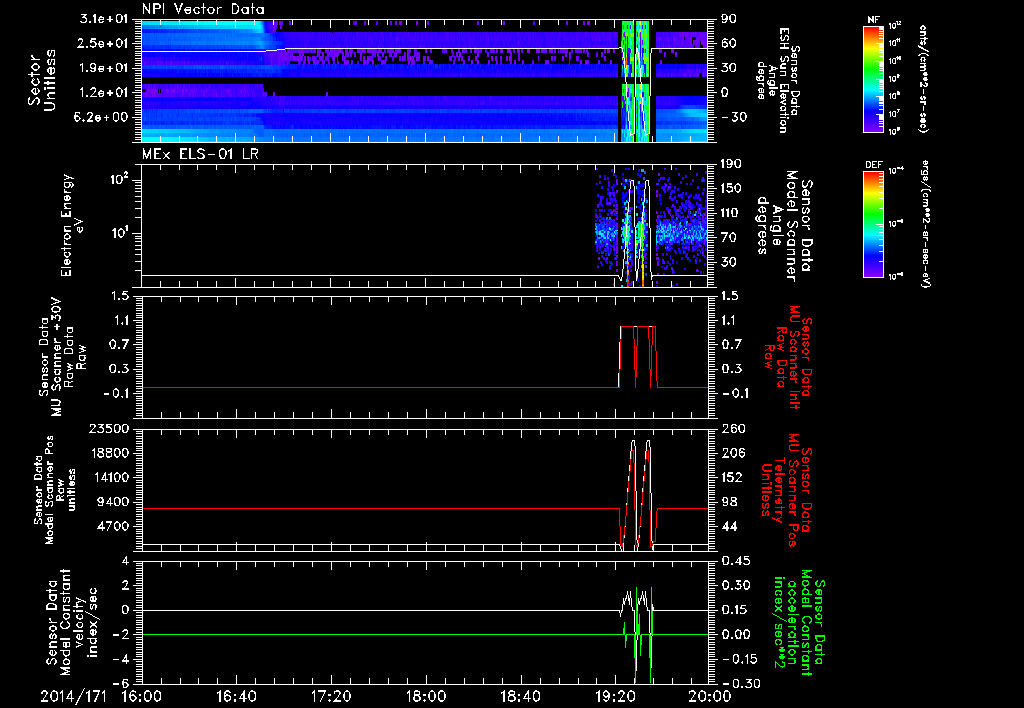The width and height of the screenshot is (1024, 708).
Task: Click the "cnts/(cm**2-sr-sec)" units label
Action: tap(923, 78)
